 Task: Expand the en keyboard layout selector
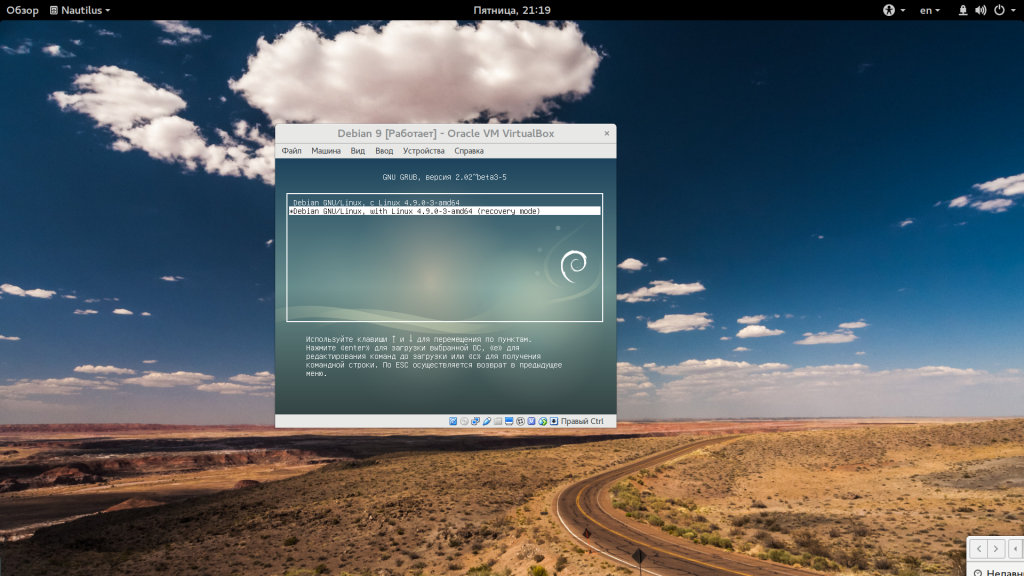click(x=930, y=10)
